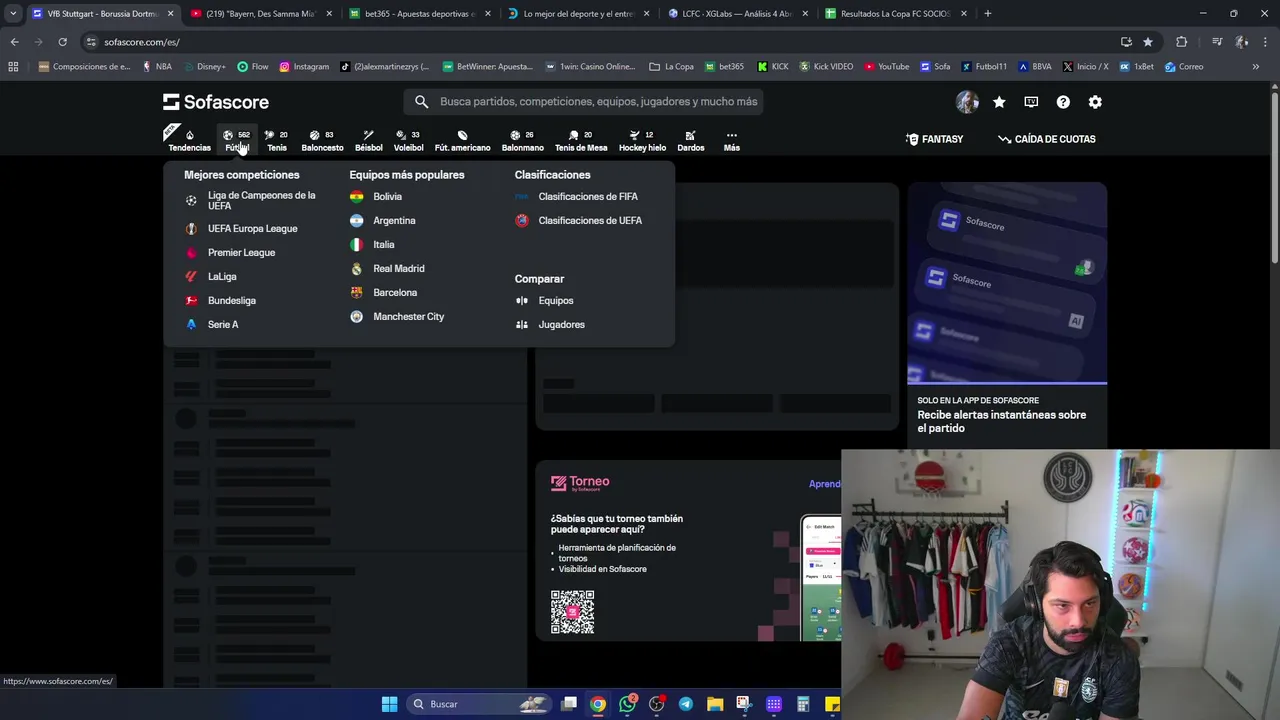
Task: Open the tab search dropdown arrow
Action: [x=12, y=14]
